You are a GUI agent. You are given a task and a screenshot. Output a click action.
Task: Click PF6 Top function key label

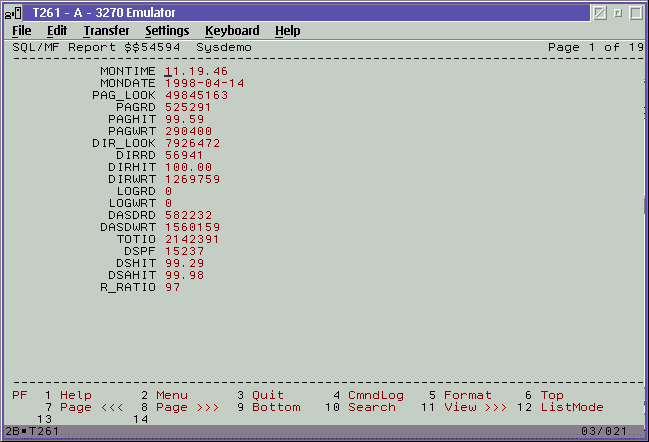[552, 395]
